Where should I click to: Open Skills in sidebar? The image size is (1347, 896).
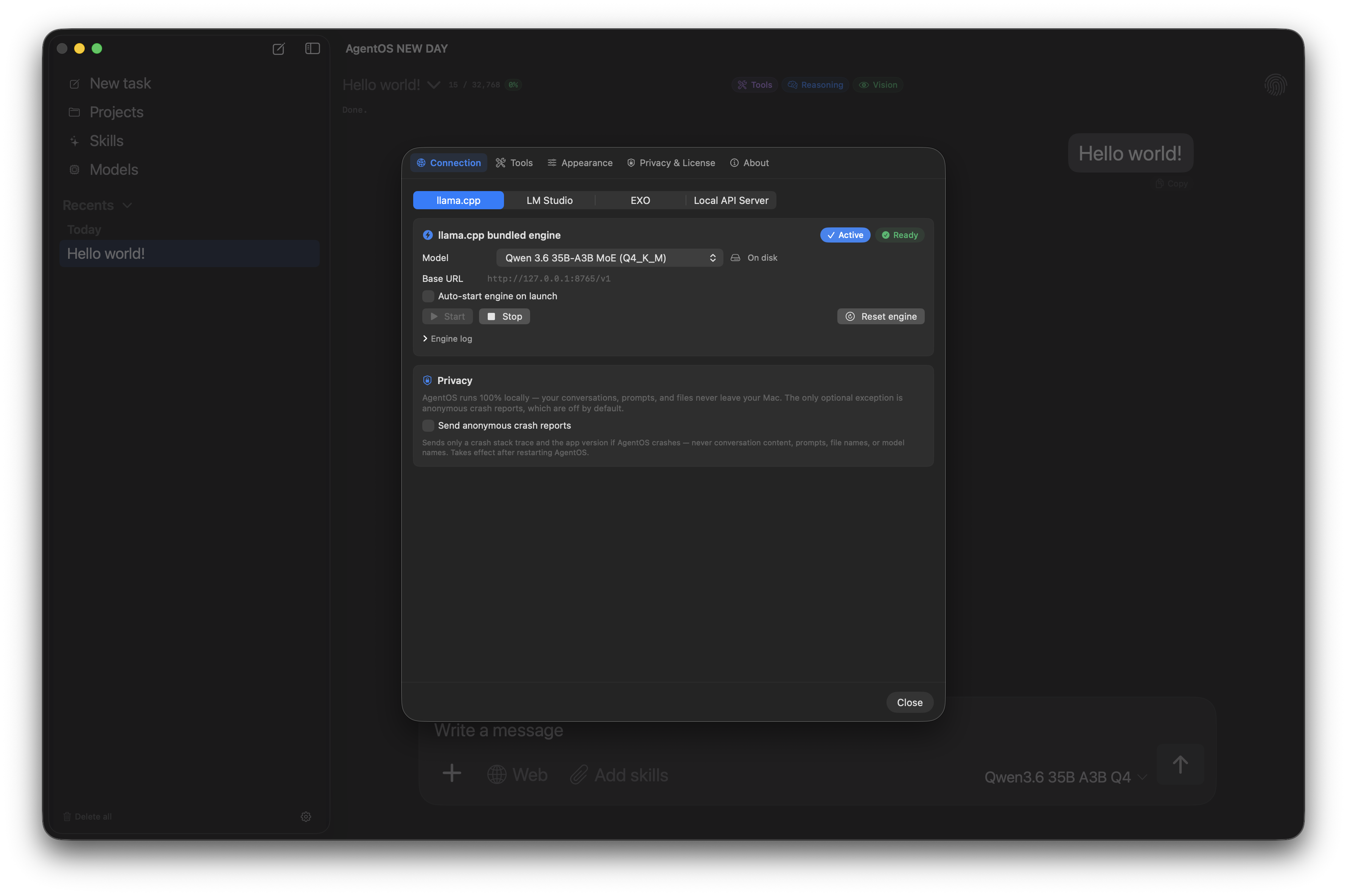(96, 141)
